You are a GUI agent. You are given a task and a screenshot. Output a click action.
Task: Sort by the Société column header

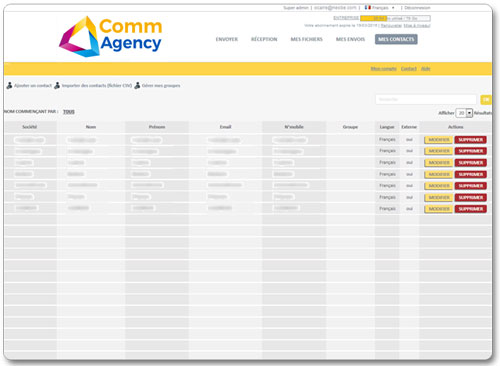point(30,127)
